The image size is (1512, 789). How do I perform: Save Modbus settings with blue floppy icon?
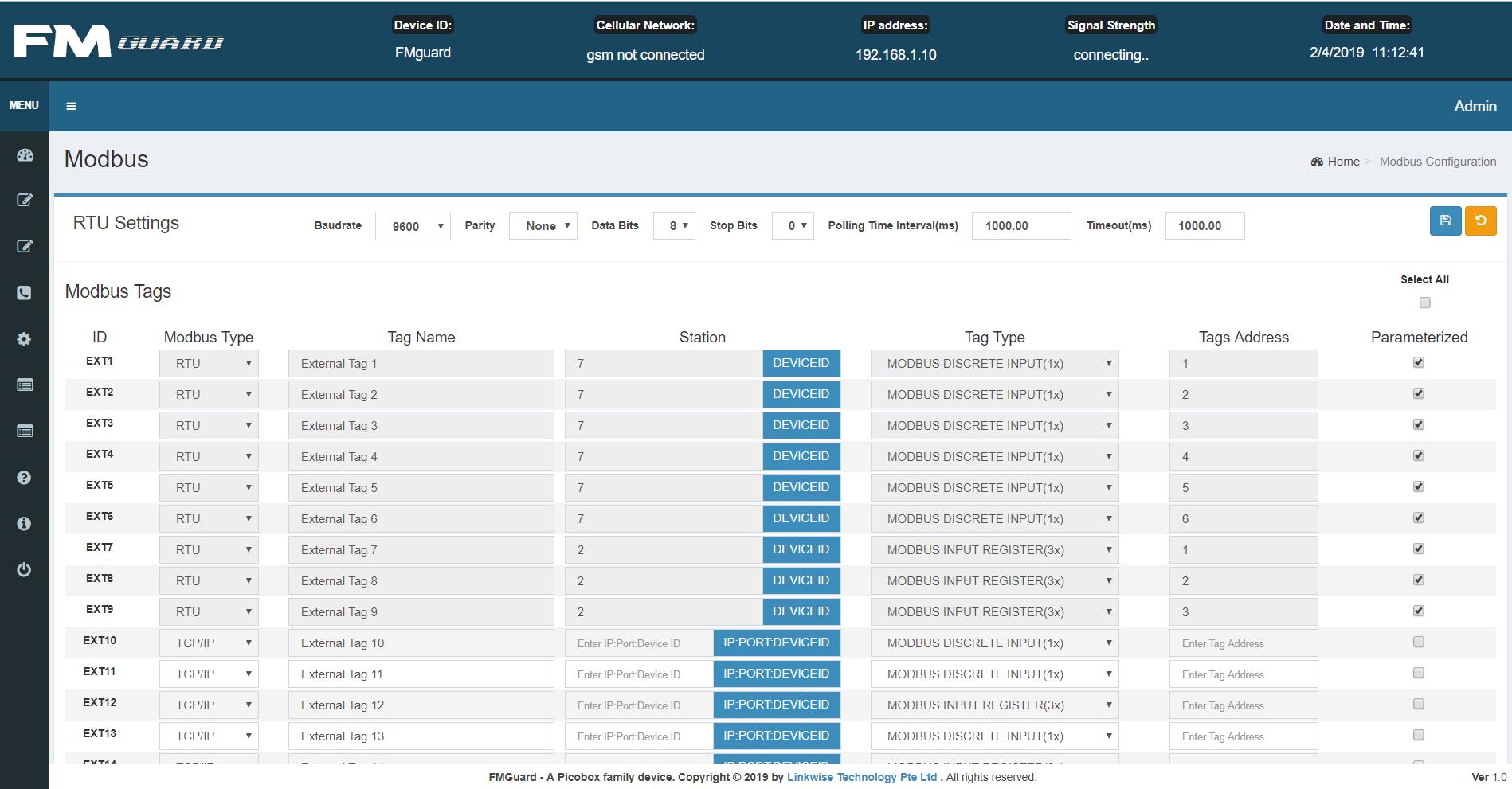(1445, 221)
